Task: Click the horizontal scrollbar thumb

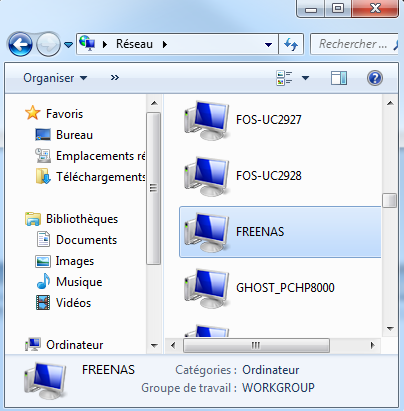Action: pyautogui.click(x=256, y=345)
